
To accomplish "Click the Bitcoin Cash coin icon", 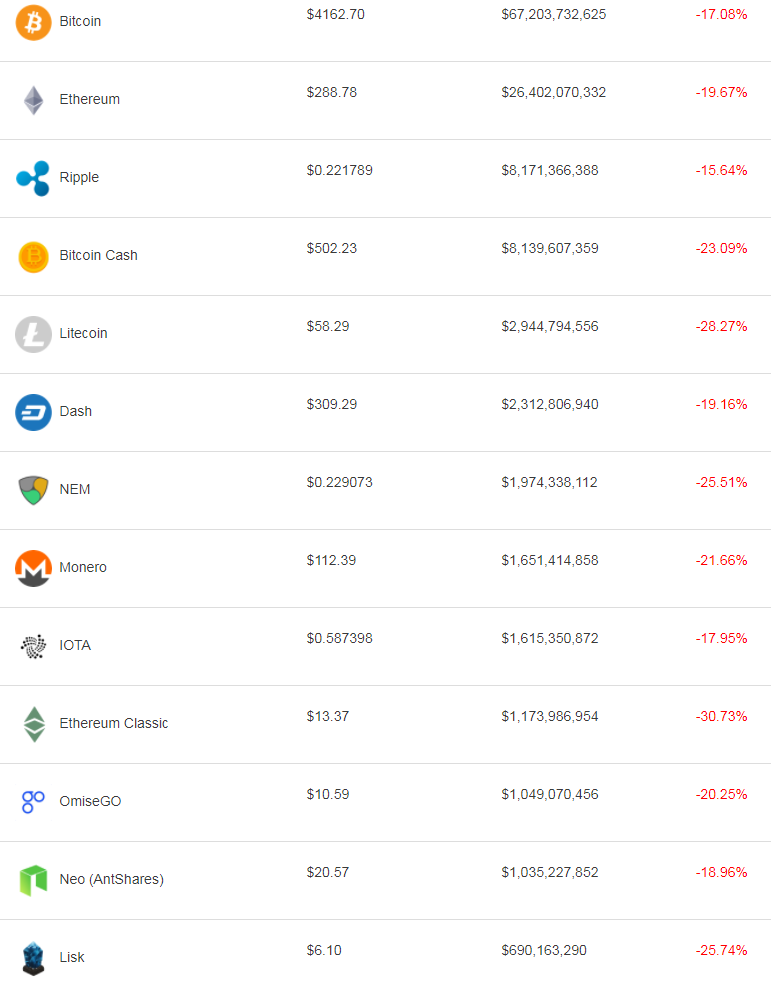I will pyautogui.click(x=33, y=256).
